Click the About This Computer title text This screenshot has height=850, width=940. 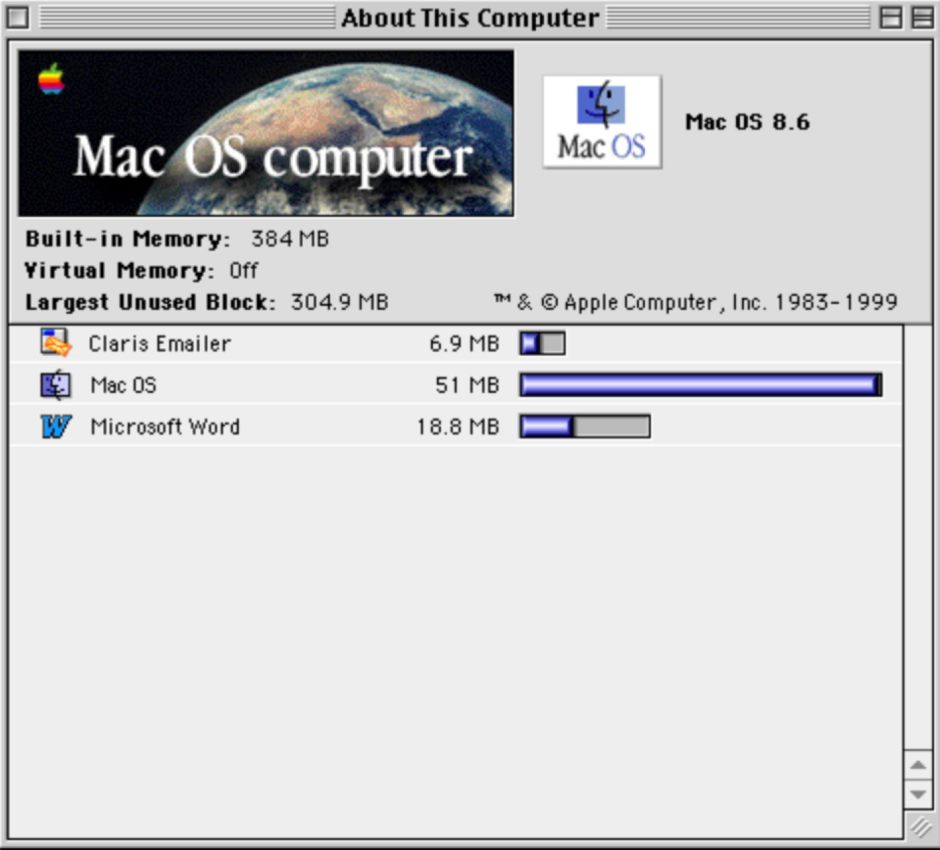click(471, 17)
